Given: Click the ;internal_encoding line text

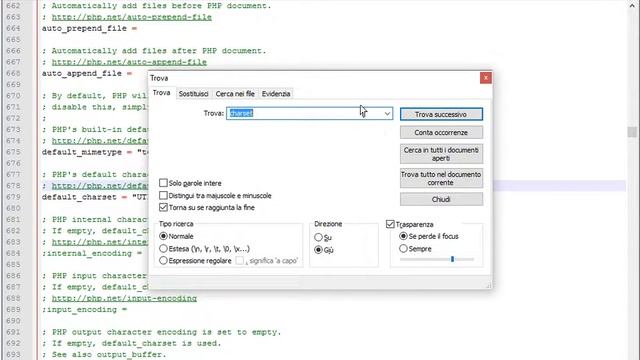Looking at the screenshot, I should pos(91,253).
